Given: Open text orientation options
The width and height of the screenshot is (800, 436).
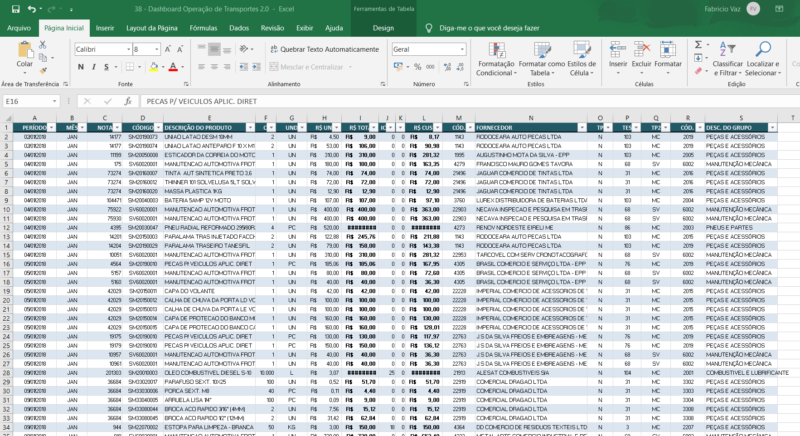Looking at the screenshot, I should click(x=245, y=49).
